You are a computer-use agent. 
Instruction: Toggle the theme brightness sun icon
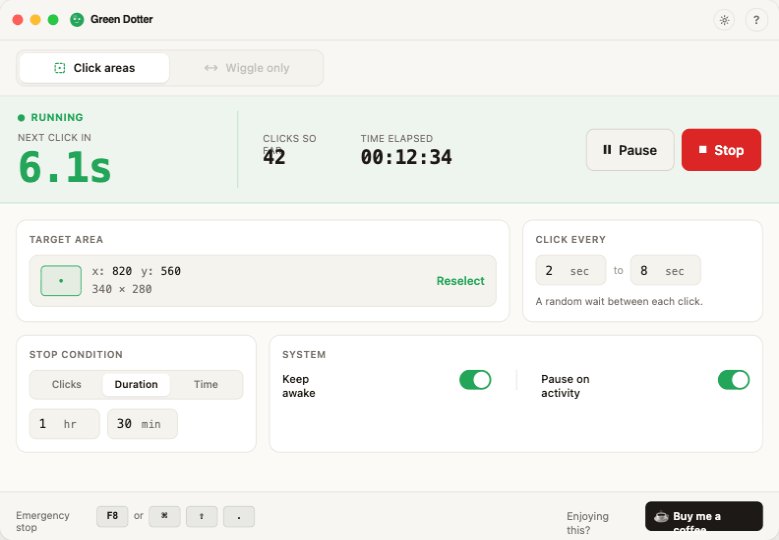[724, 20]
